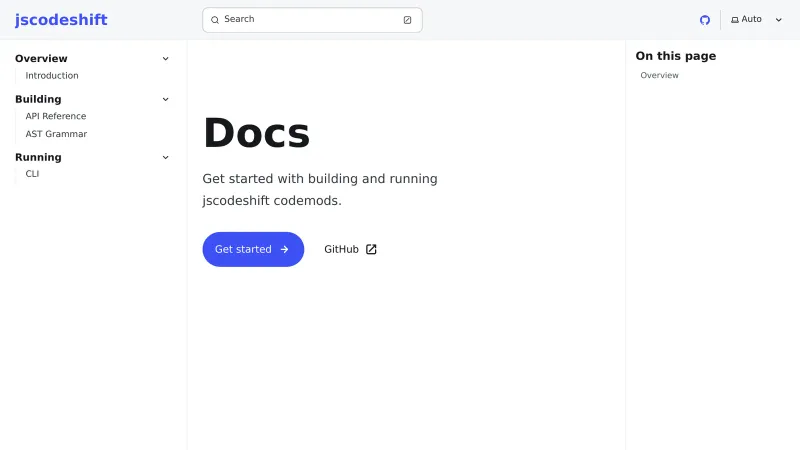800x450 pixels.
Task: Open the Auto theme selector dropdown
Action: [757, 20]
